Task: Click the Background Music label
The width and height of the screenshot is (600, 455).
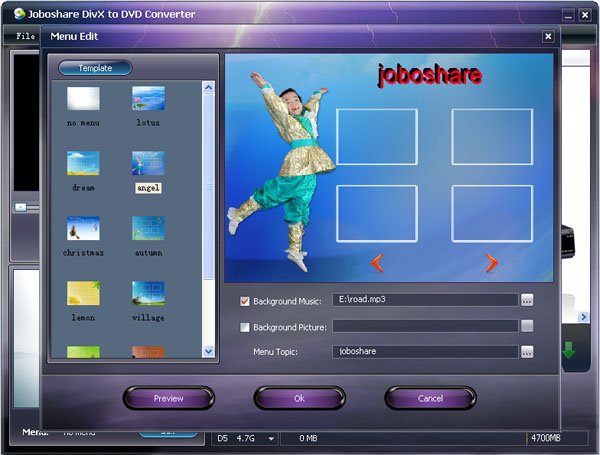Action: click(x=287, y=302)
